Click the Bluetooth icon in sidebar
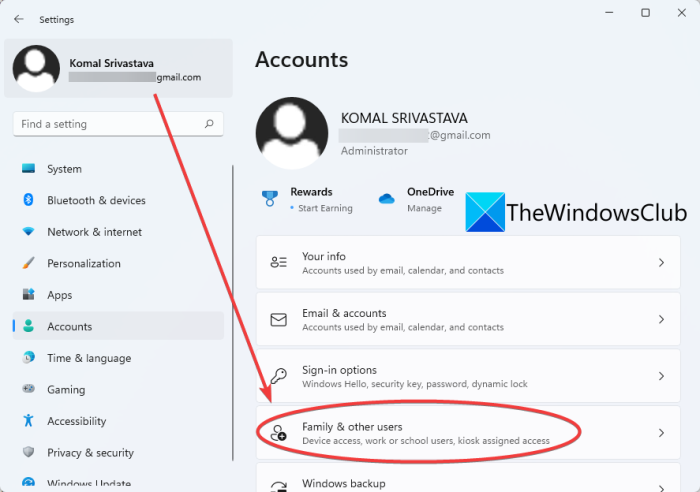Screen dimensions: 700x492 [28, 200]
